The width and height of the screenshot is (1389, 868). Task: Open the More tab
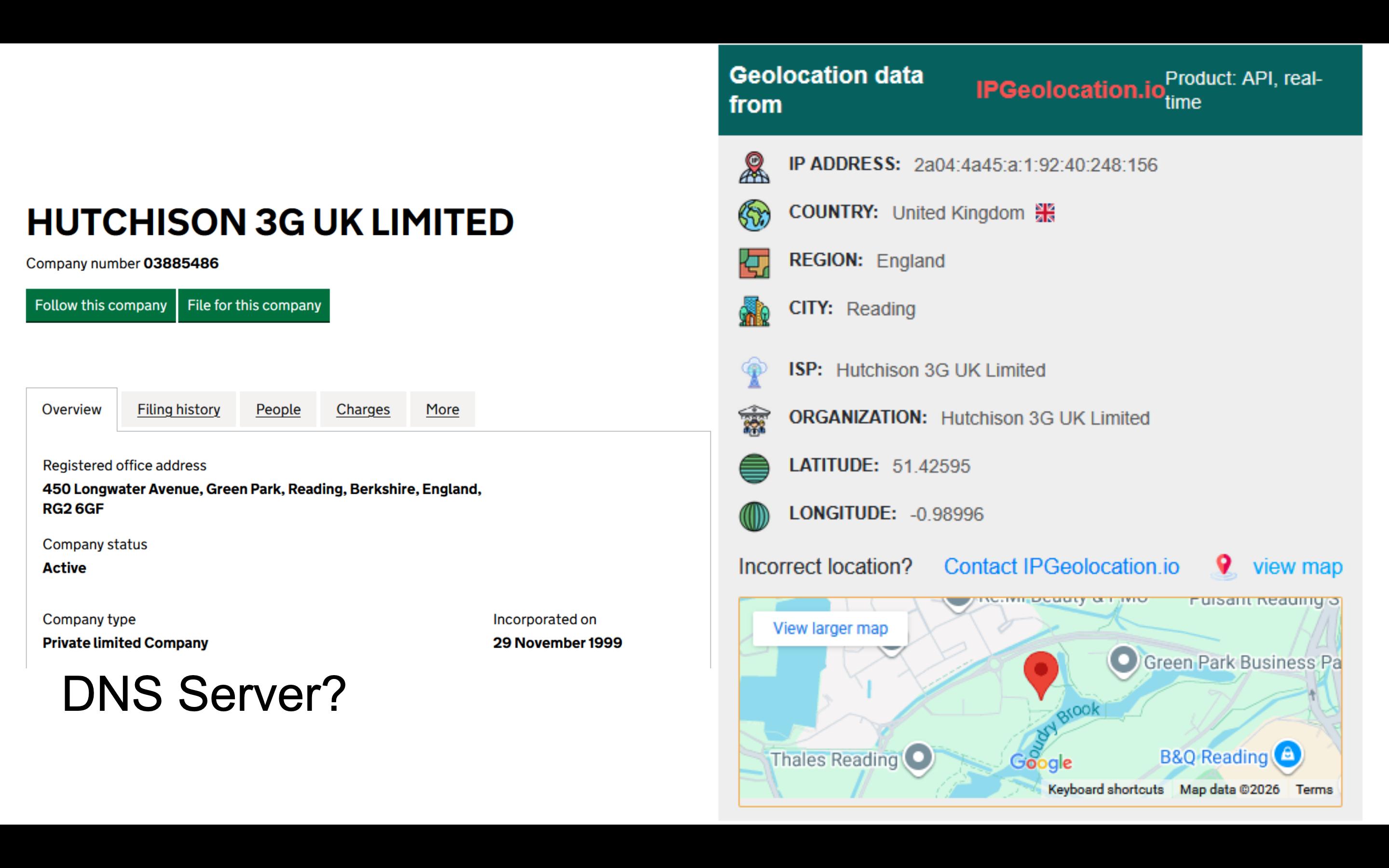click(442, 409)
